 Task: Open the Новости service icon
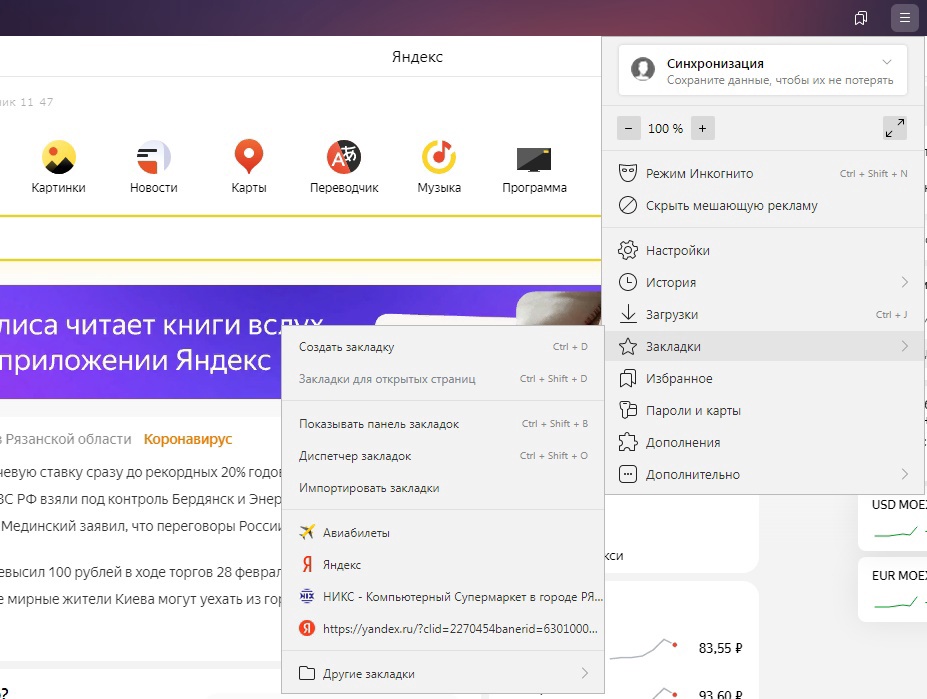tap(153, 157)
